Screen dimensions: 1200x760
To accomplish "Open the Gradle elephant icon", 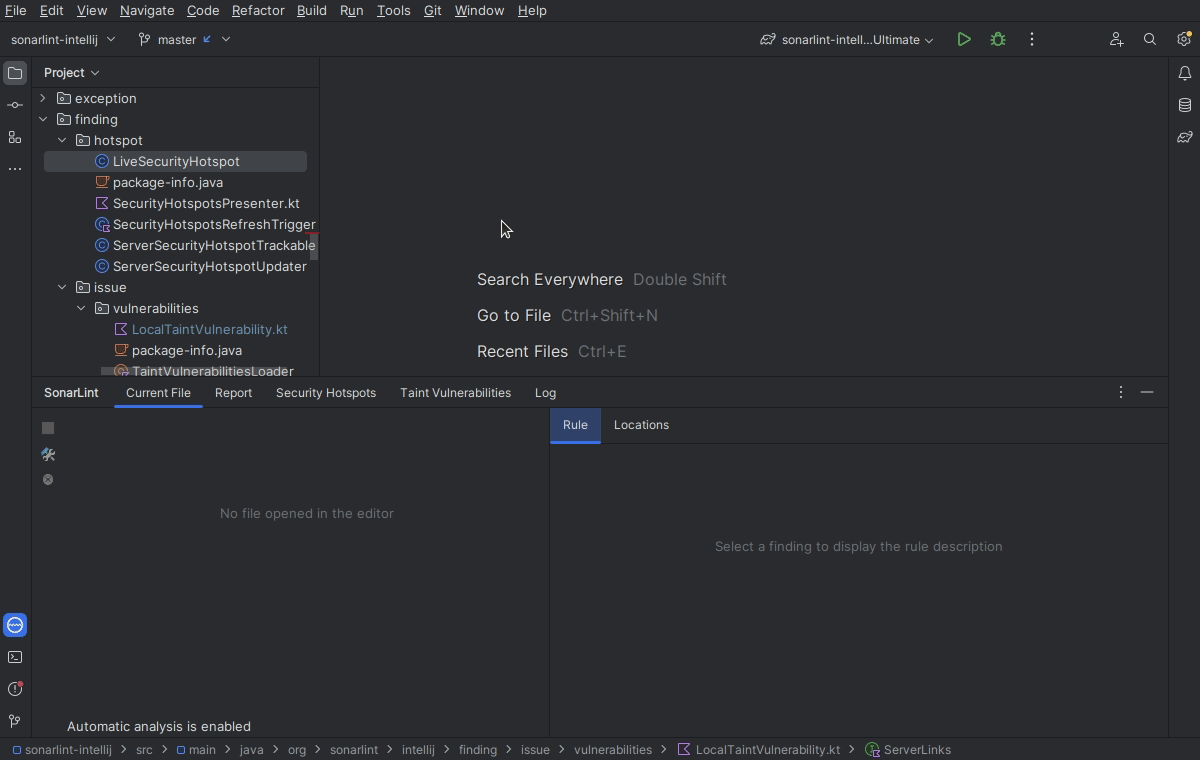I will pyautogui.click(x=1184, y=137).
